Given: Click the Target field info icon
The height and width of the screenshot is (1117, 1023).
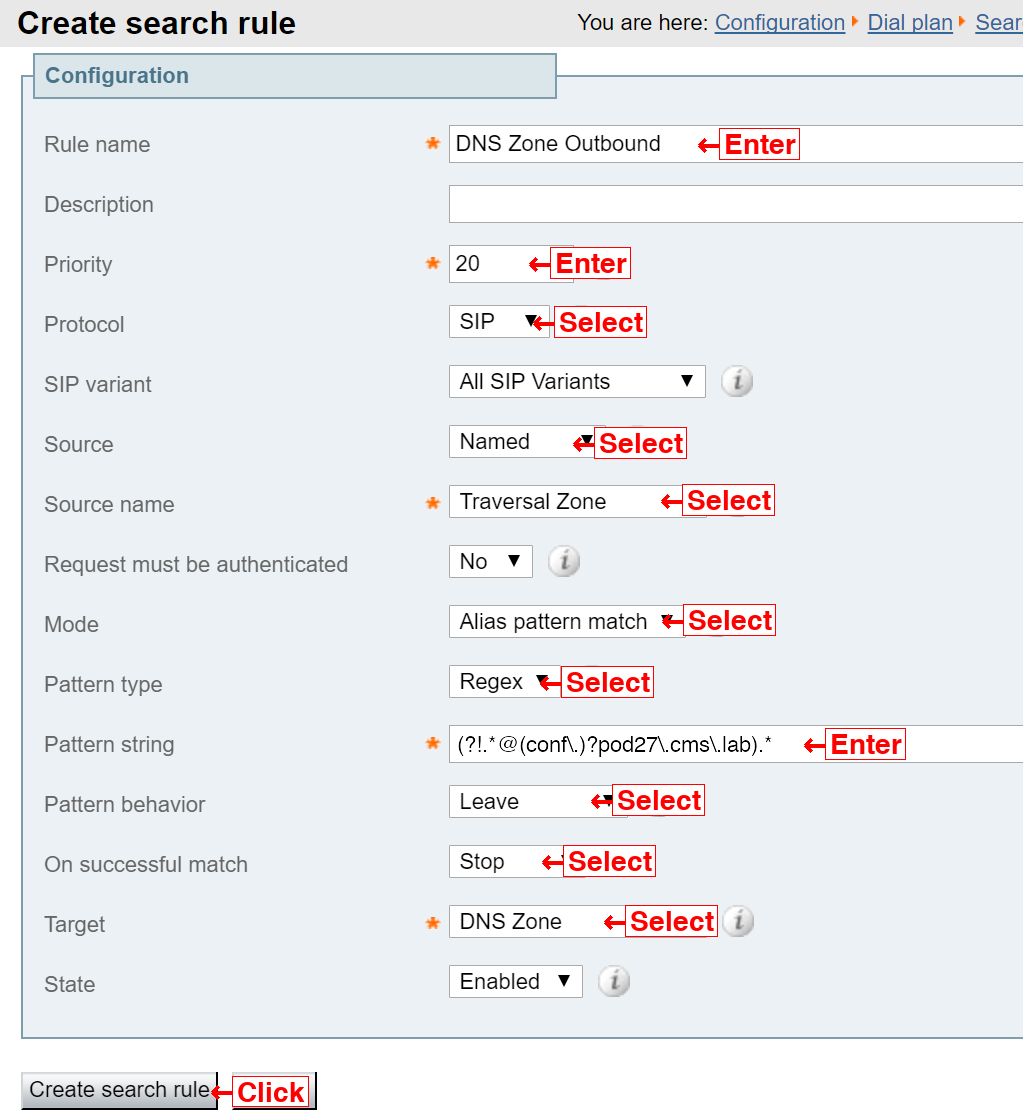Looking at the screenshot, I should [738, 921].
